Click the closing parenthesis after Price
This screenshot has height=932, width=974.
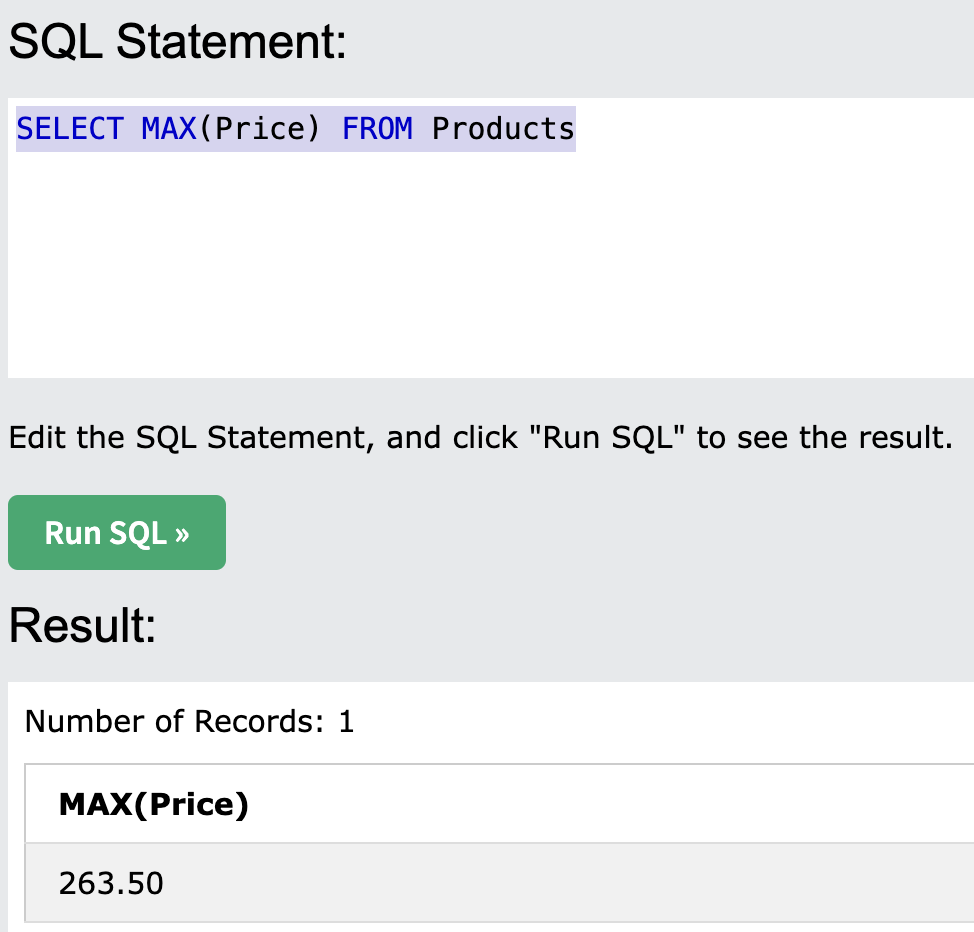[x=314, y=129]
